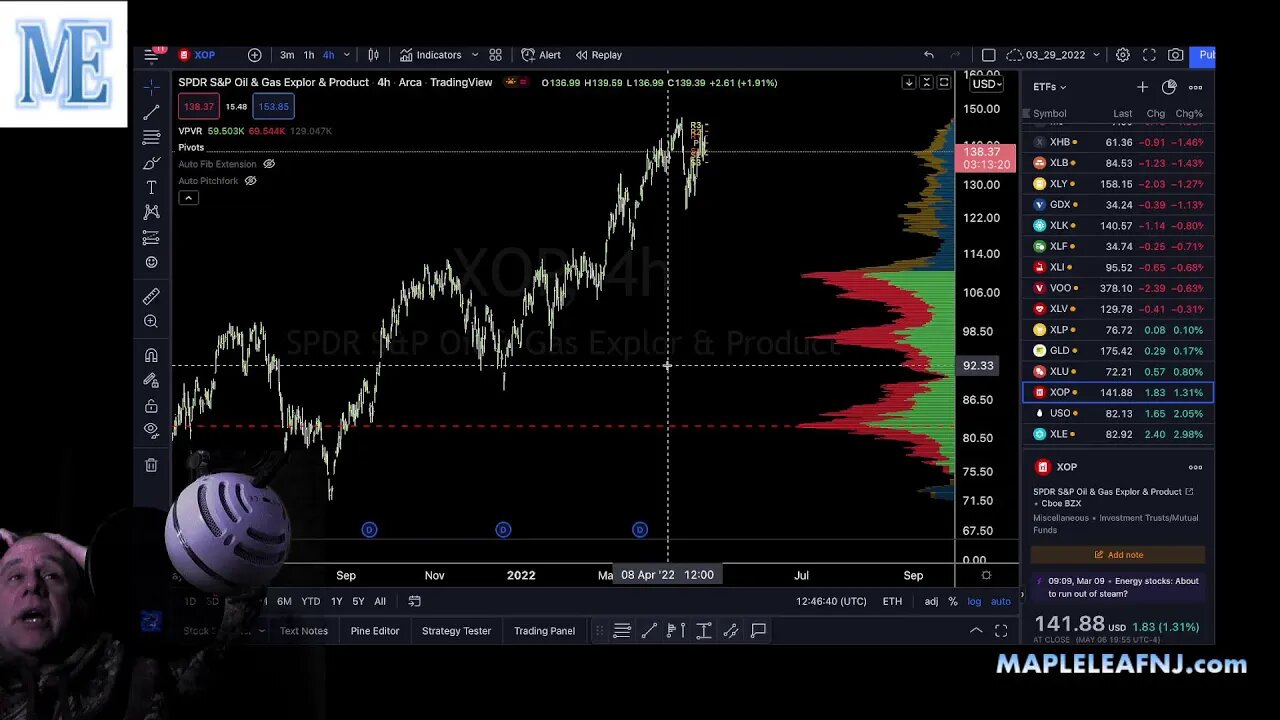Enter fullscreen mode
Screen dimensions: 1280x720
(x=1149, y=55)
